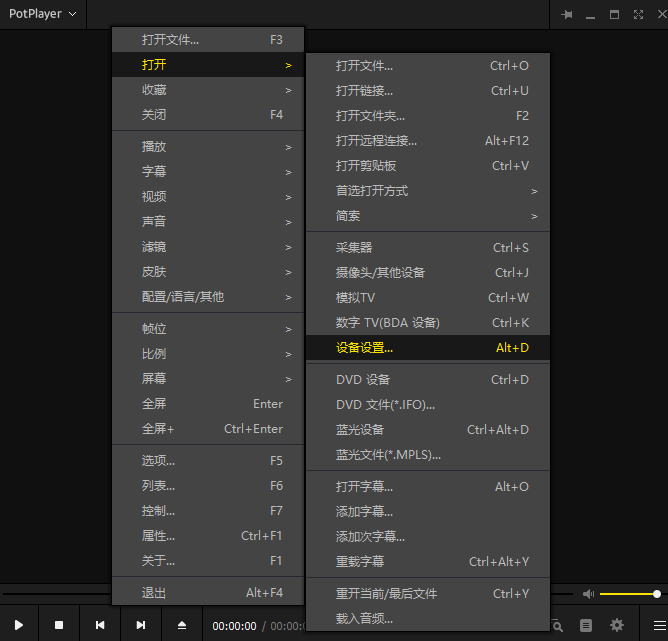
Task: Select 载入音频...
Action: point(428,618)
